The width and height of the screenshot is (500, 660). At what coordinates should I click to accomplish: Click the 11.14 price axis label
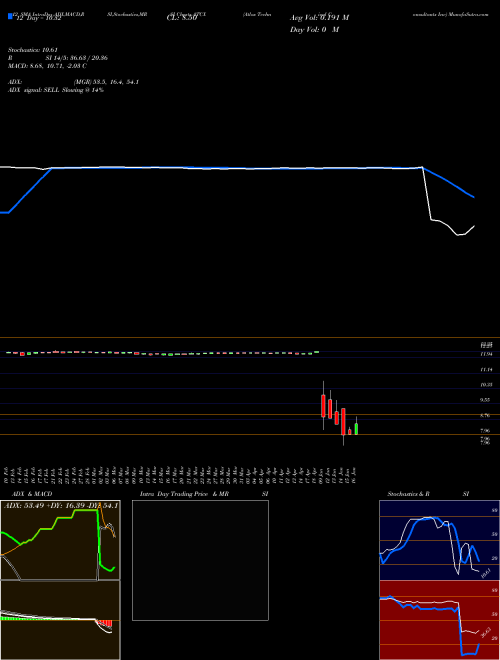pos(487,370)
